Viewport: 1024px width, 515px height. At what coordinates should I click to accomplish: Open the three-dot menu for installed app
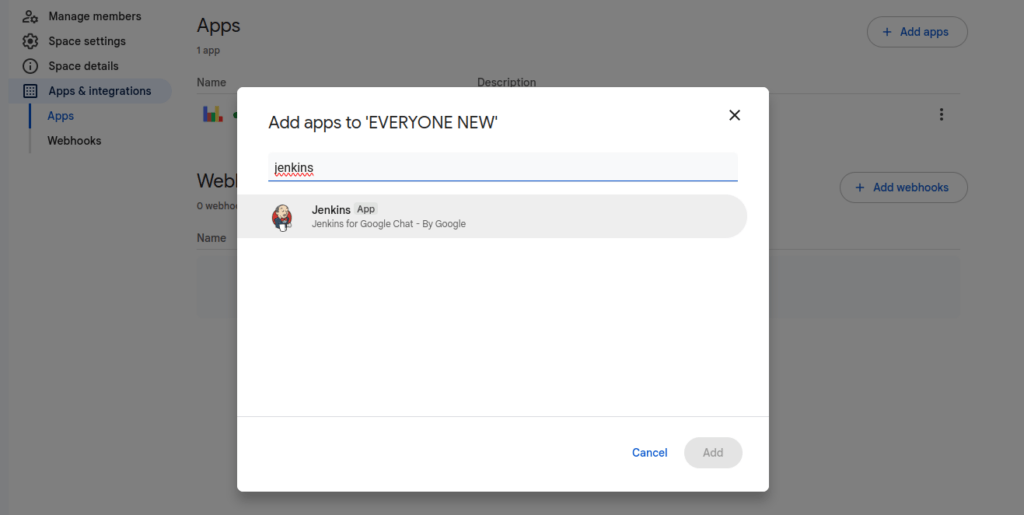[x=941, y=115]
